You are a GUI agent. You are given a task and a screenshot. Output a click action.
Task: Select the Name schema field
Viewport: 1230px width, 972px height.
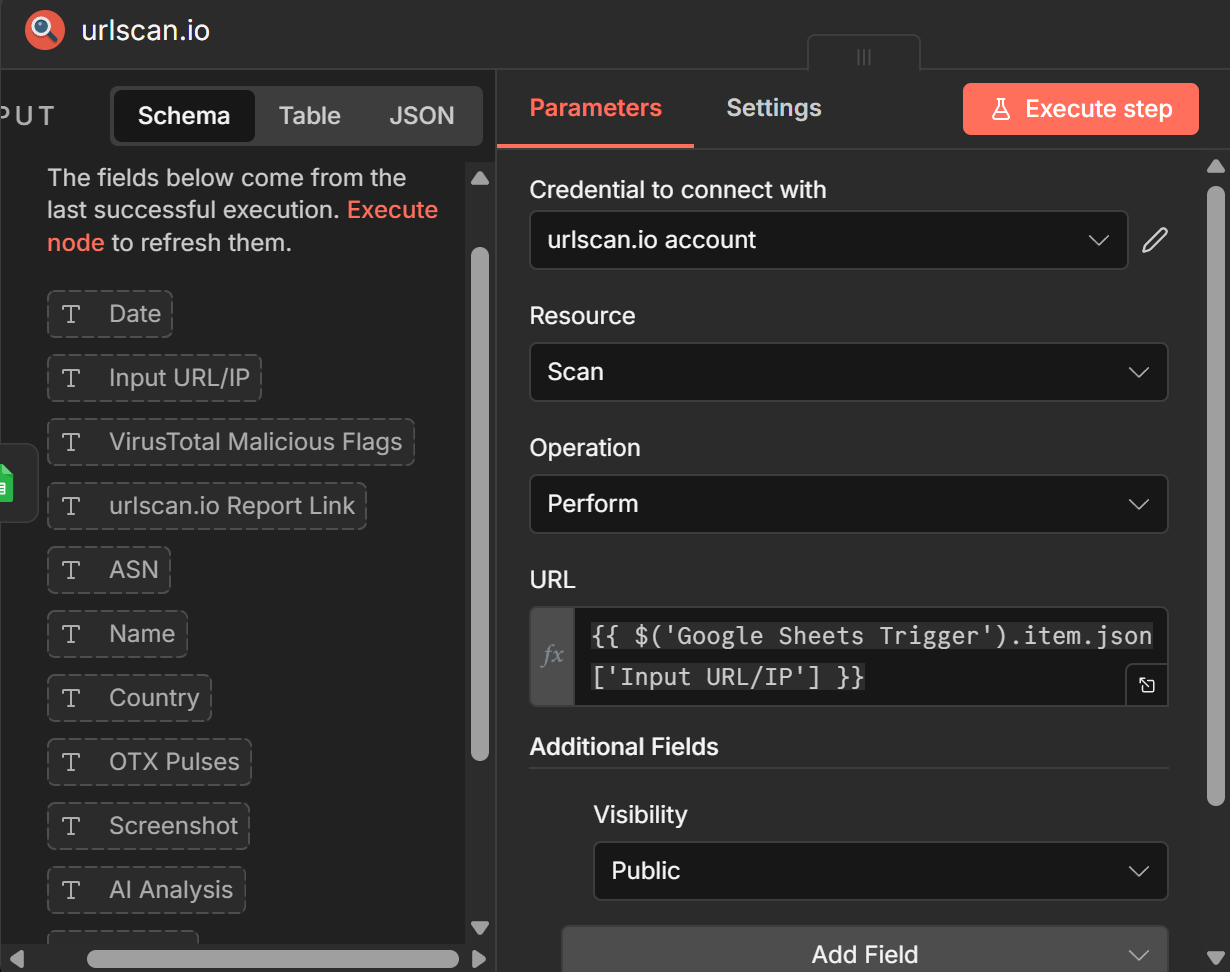(117, 634)
